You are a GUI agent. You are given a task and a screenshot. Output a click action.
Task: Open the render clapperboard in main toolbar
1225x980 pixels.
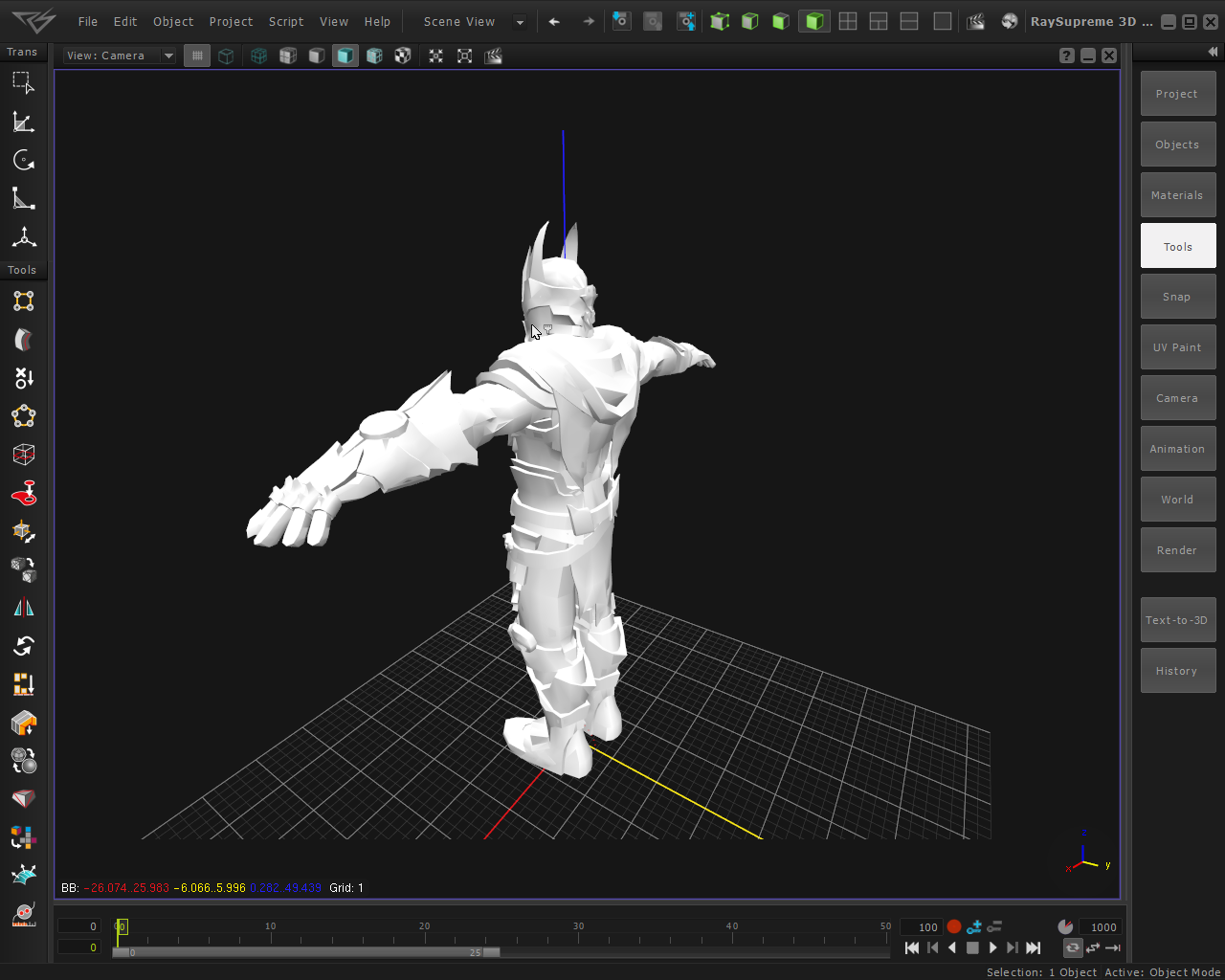pyautogui.click(x=975, y=21)
